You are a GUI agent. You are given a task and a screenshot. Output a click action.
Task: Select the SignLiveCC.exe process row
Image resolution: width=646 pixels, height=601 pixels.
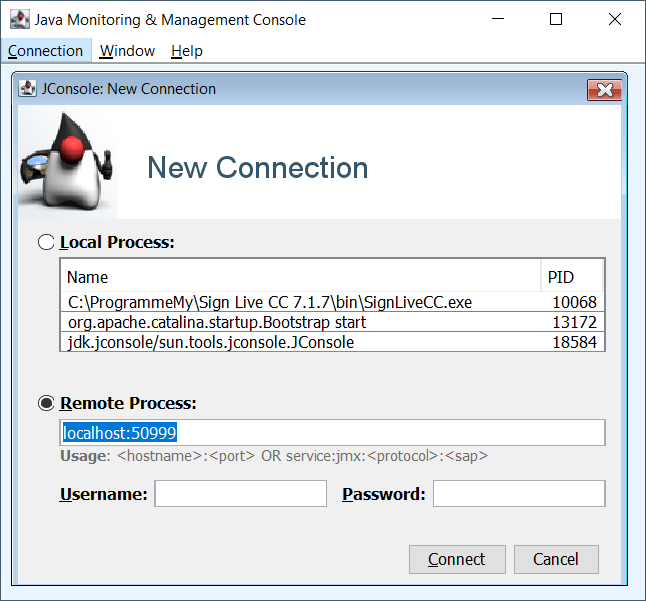332,302
